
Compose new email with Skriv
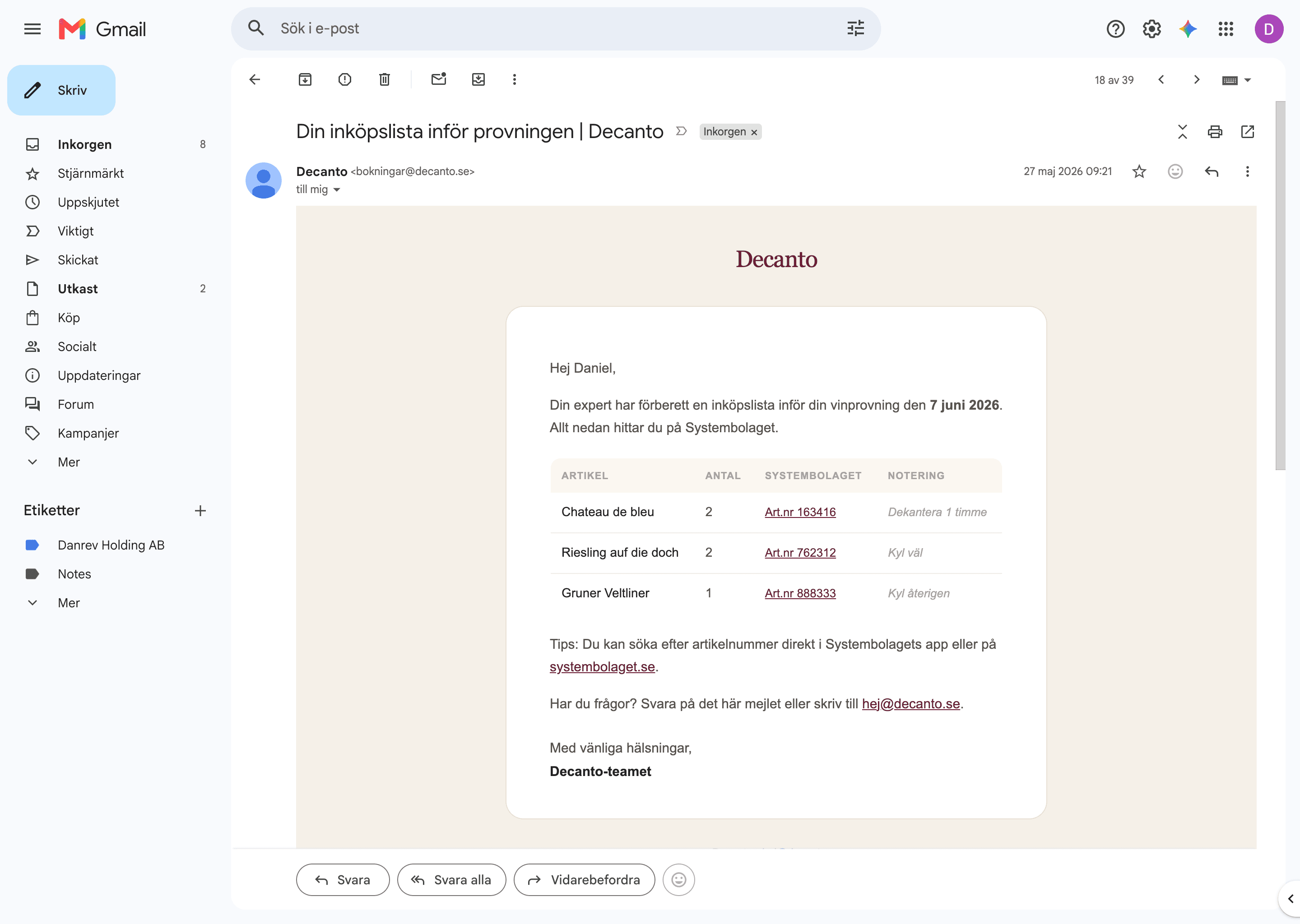(x=61, y=90)
